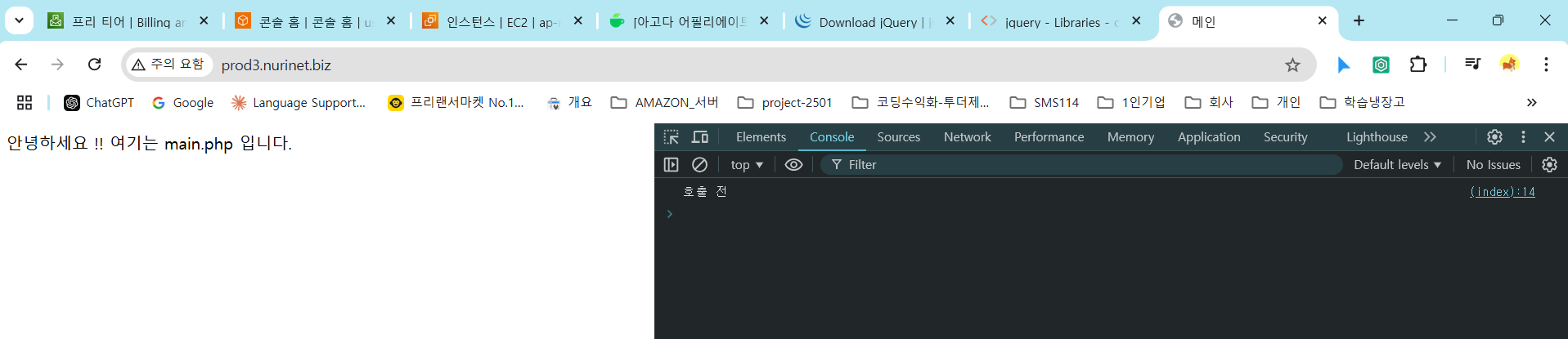Open the DevTools three-dot customize menu

point(1523,137)
